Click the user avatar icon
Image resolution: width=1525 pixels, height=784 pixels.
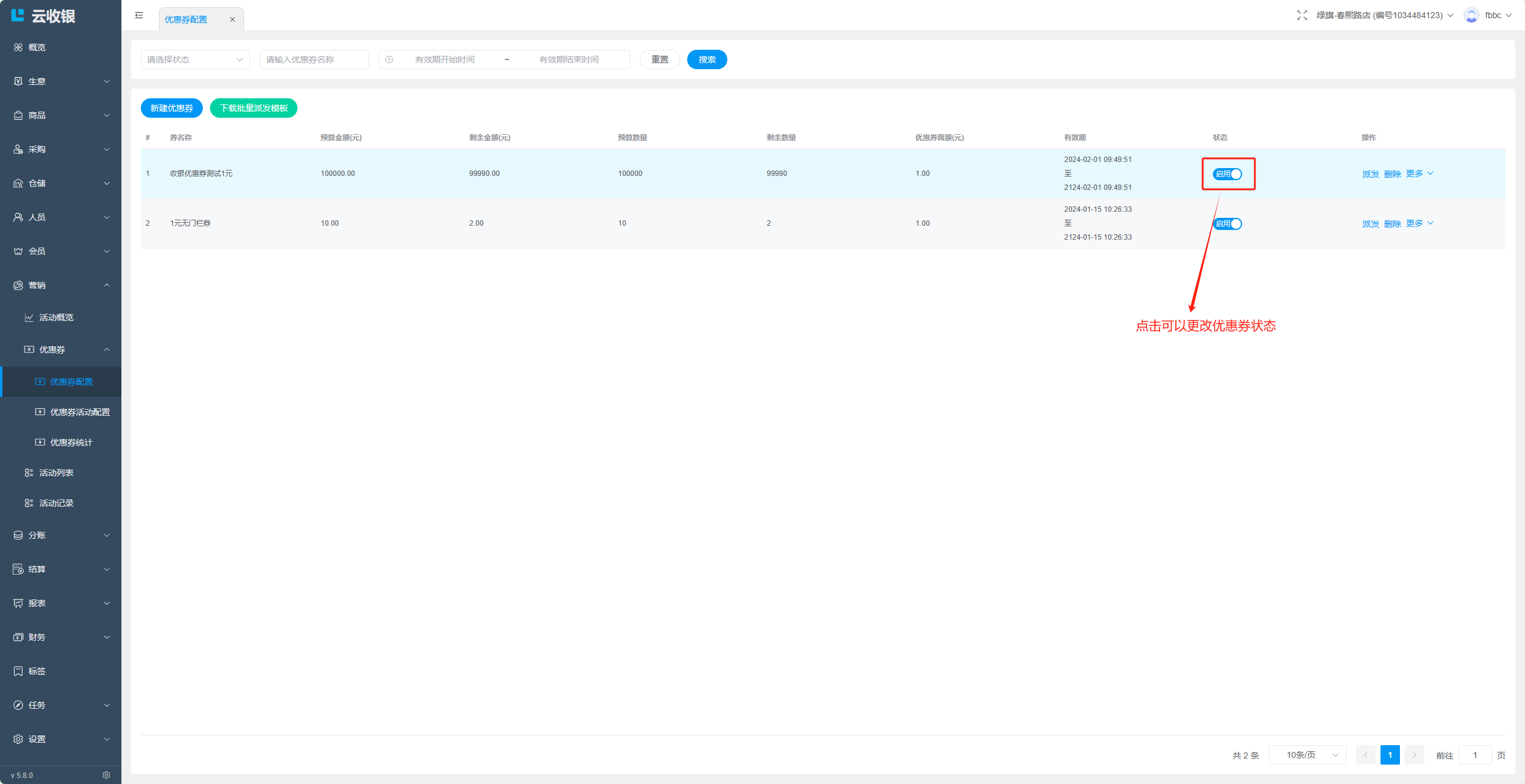(x=1471, y=15)
